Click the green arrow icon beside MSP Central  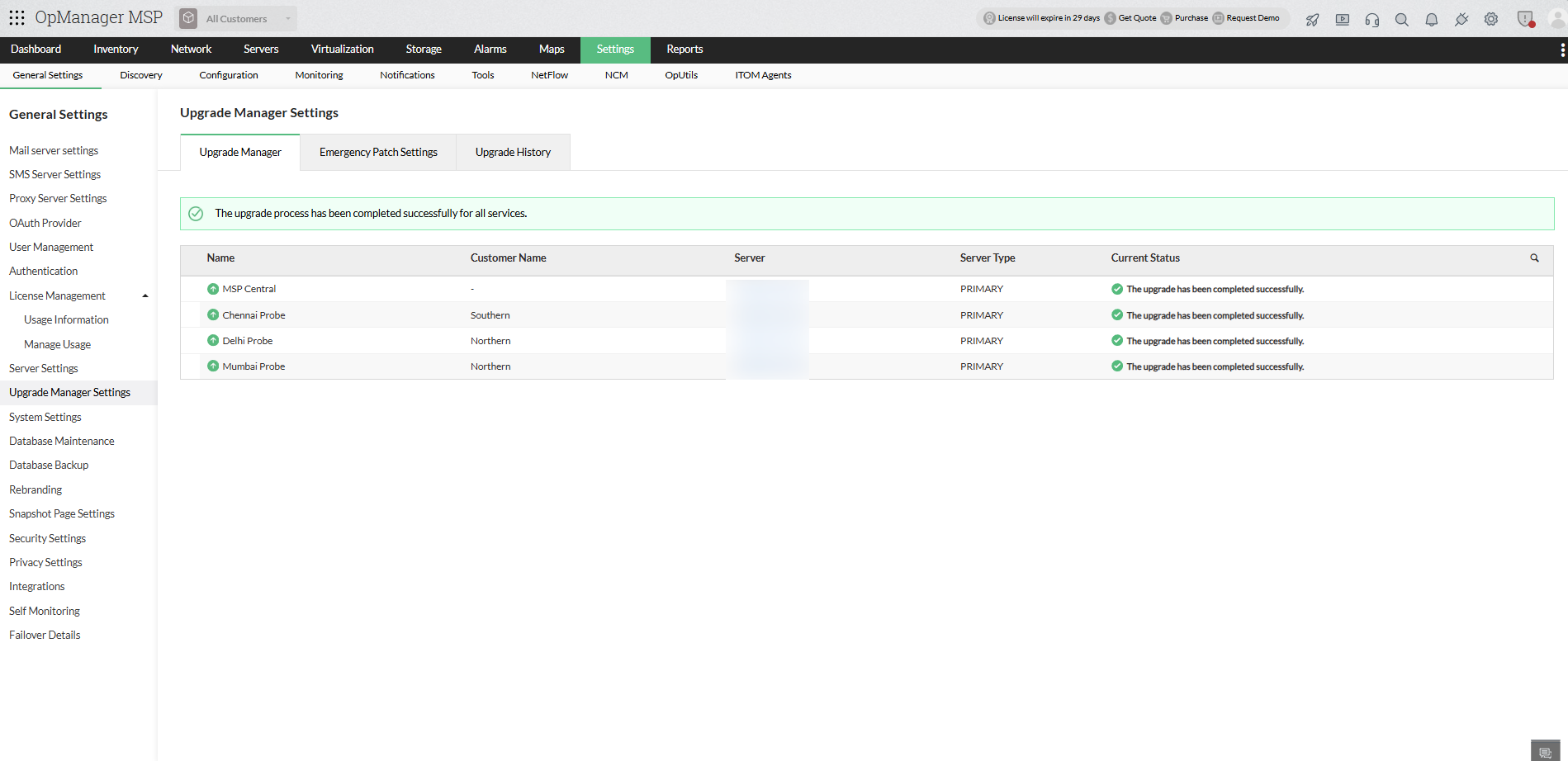tap(213, 289)
